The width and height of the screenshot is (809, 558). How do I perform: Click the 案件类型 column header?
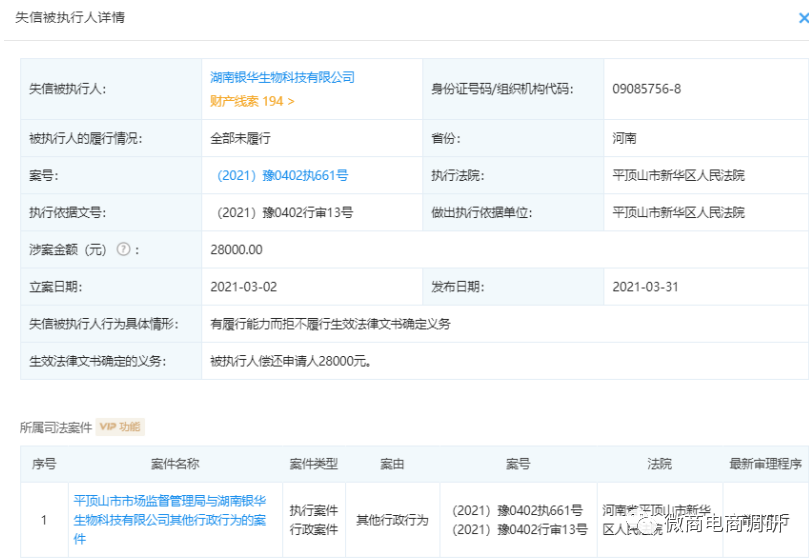(x=314, y=464)
